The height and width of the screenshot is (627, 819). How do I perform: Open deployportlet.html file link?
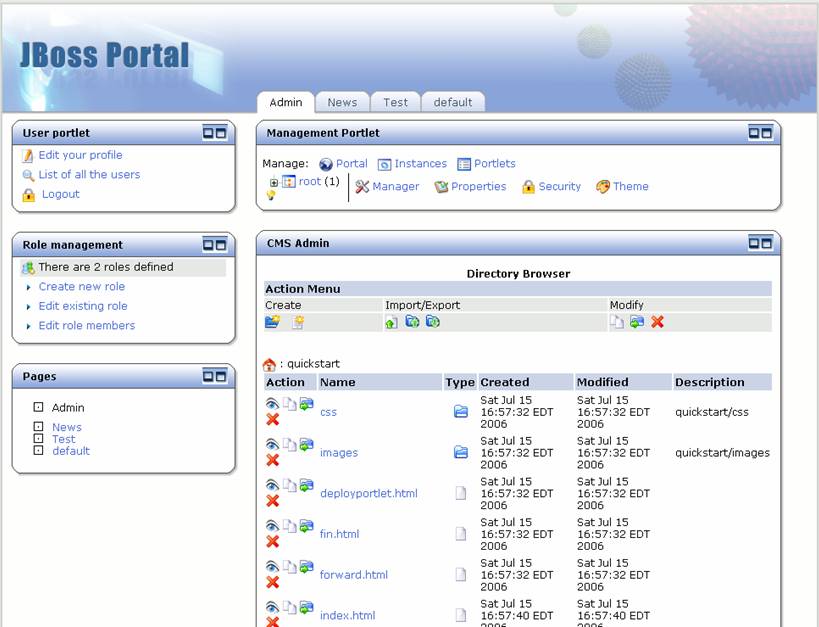tap(369, 493)
